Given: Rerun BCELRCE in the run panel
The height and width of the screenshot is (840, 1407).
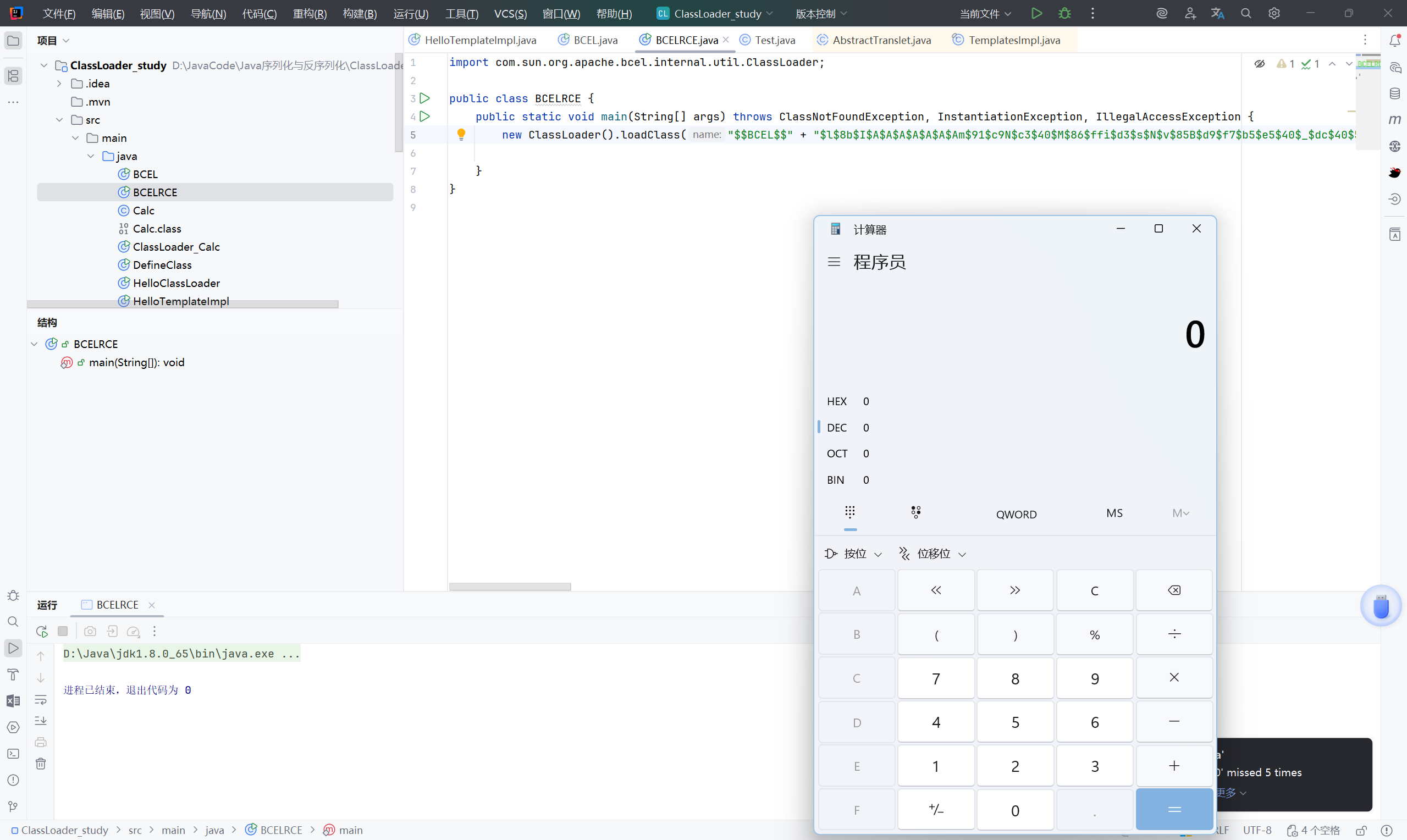Looking at the screenshot, I should point(41,631).
